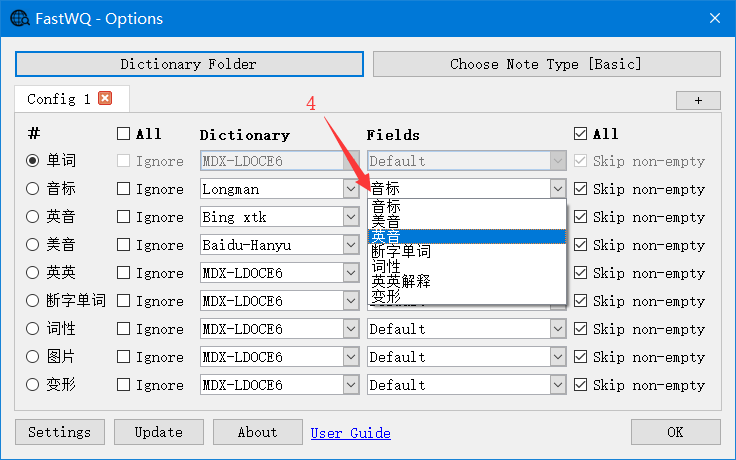Open the Fields dropdown for 词性 row
Viewport: 736px width, 460px height.
[x=557, y=329]
